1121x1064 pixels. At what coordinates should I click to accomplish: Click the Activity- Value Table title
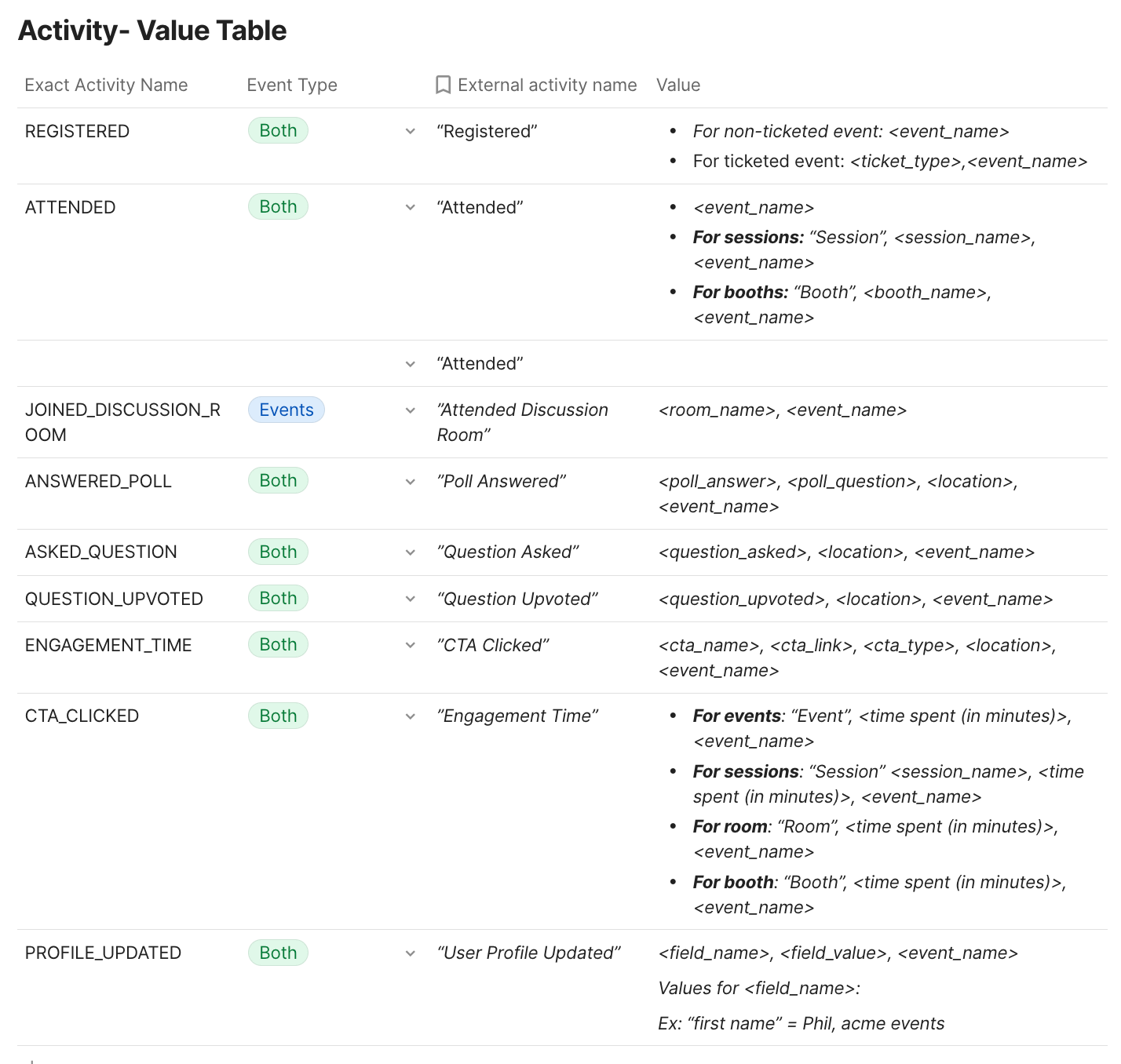click(152, 31)
